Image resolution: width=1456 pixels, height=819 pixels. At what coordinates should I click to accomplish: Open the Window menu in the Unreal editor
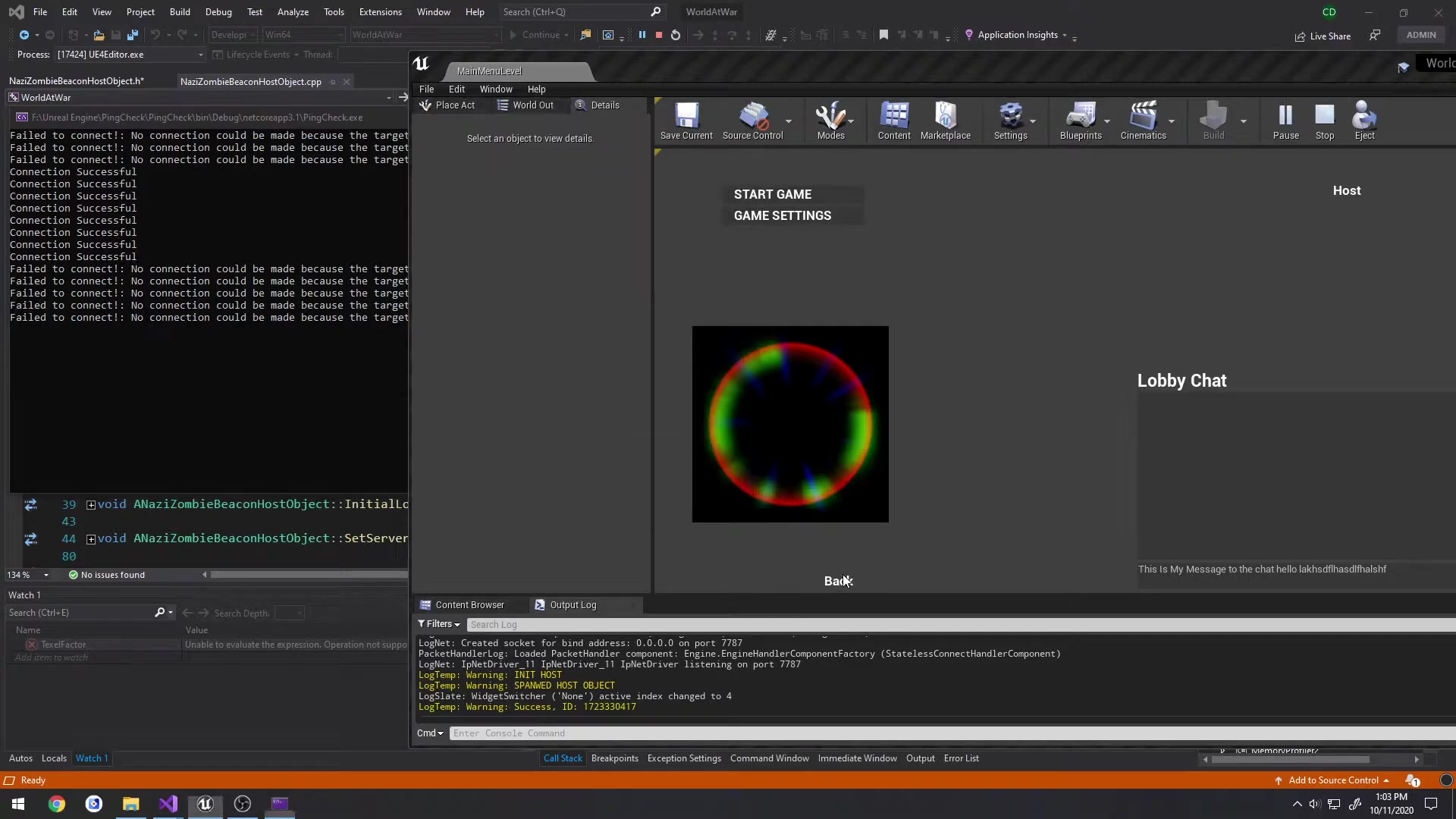click(x=496, y=89)
